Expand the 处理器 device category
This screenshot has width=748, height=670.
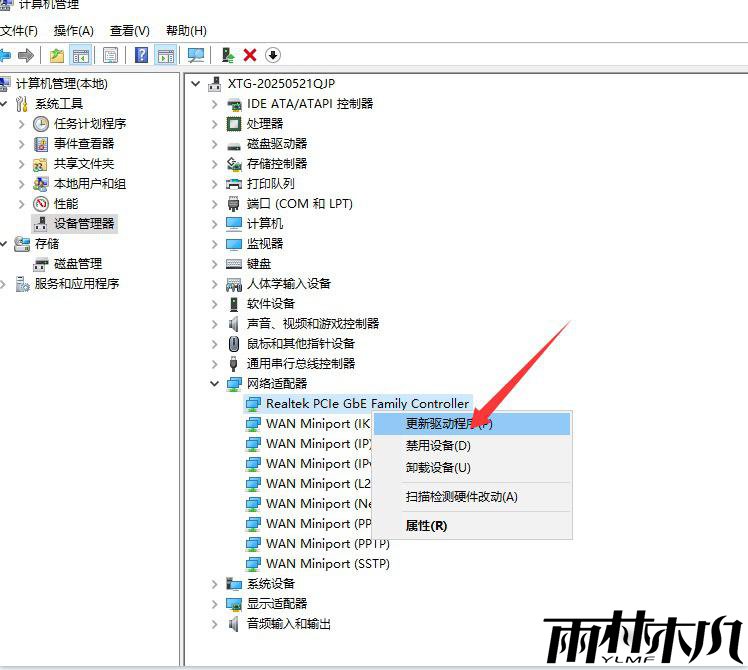coord(214,124)
